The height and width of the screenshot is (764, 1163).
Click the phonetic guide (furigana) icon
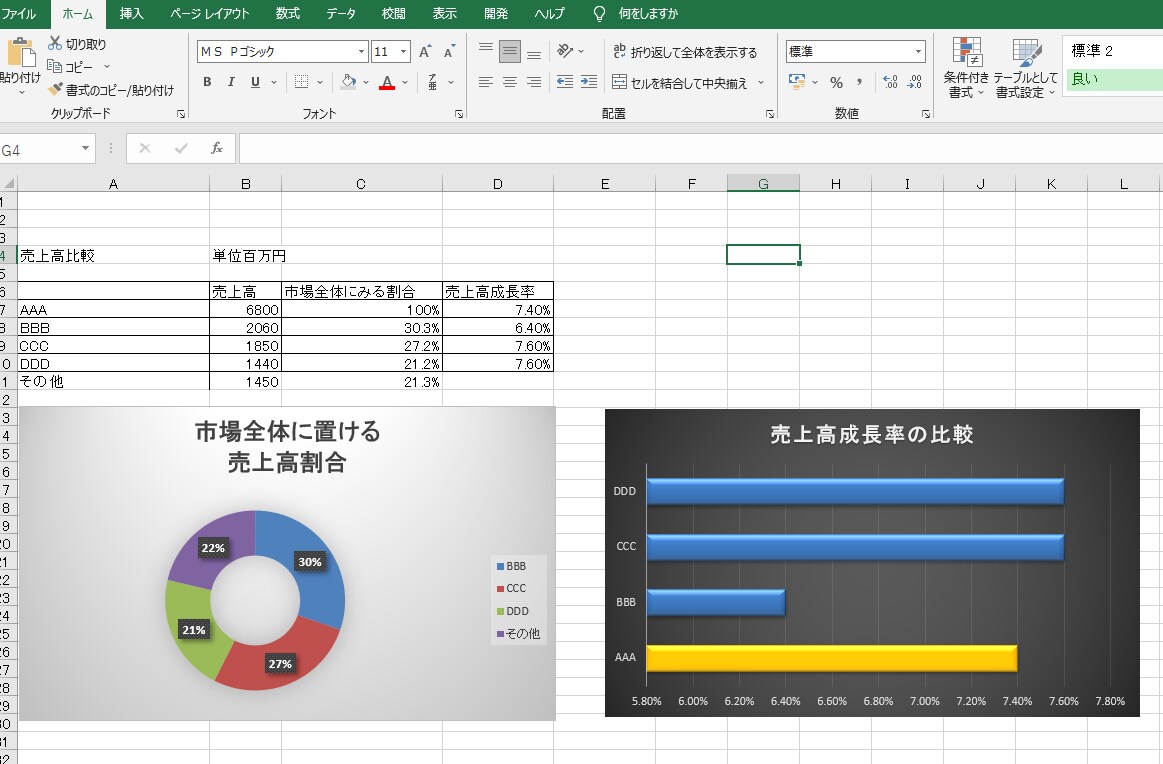(x=432, y=82)
